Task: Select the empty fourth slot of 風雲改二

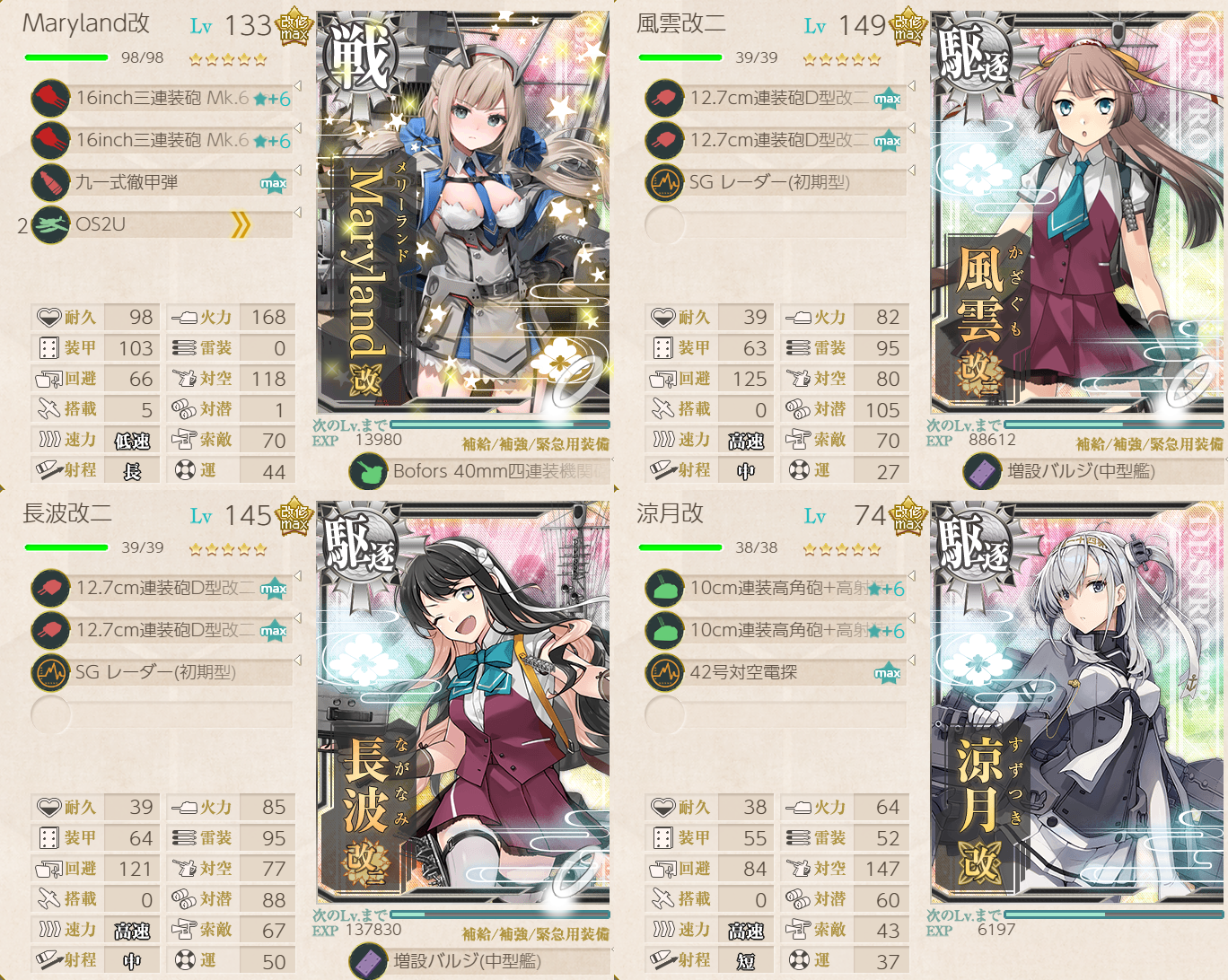Action: tap(776, 225)
